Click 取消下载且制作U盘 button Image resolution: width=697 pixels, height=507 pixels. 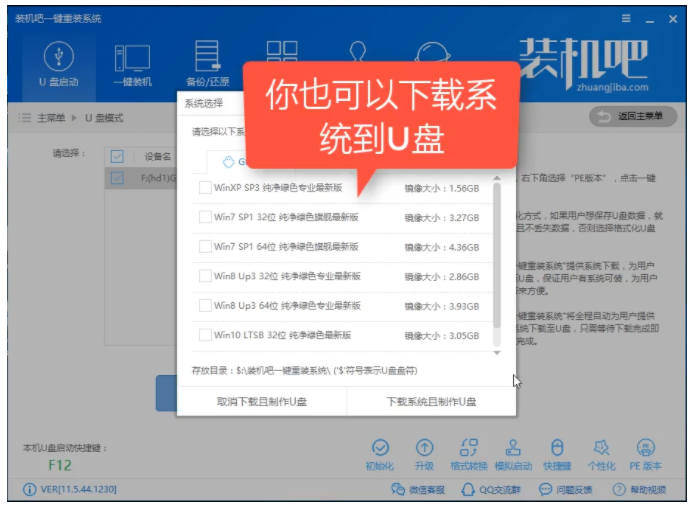(262, 401)
